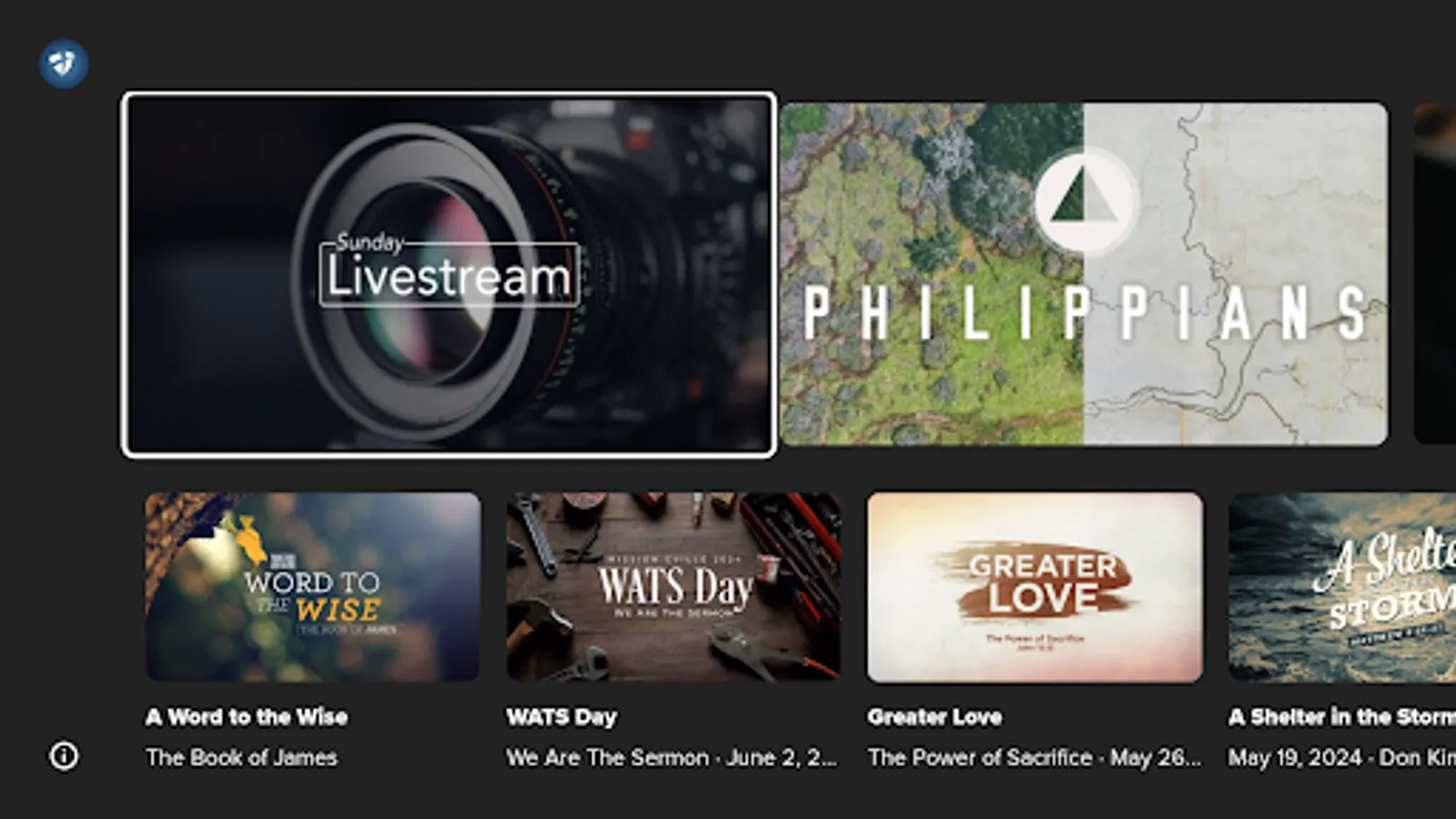Click 'The Book of James' subtitle text
1456x819 pixels.
[241, 757]
